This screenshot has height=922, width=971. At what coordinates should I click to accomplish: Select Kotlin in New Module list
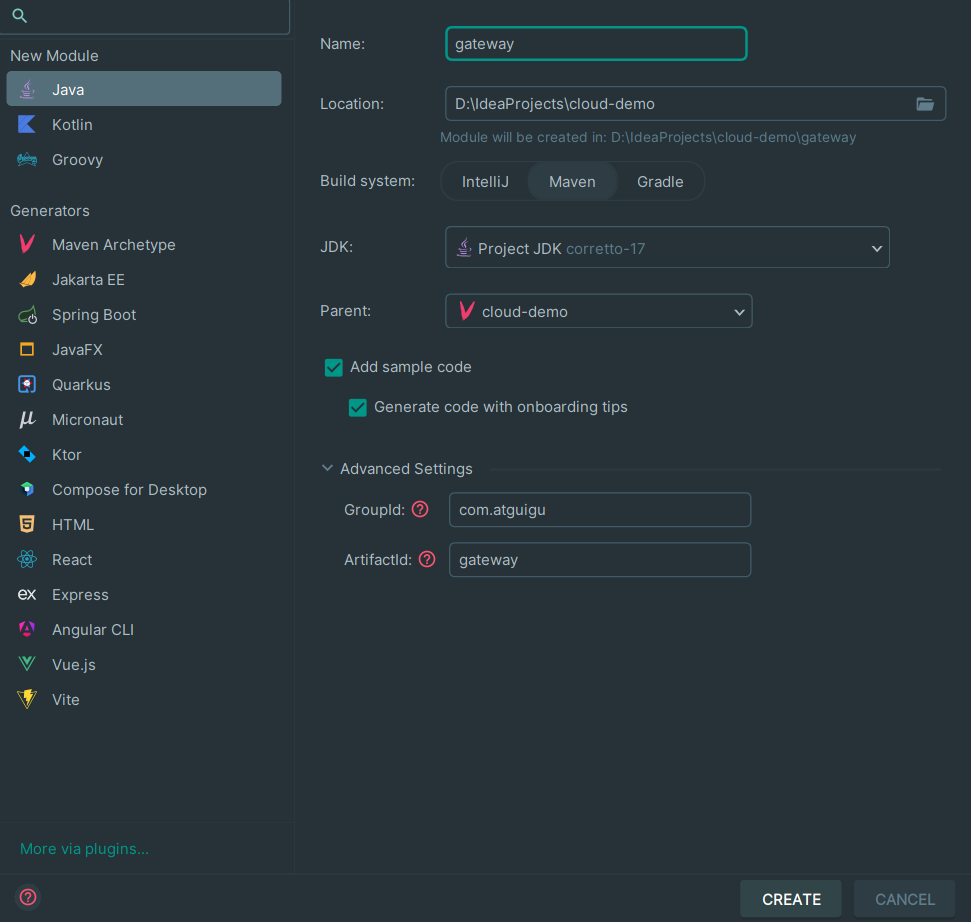click(144, 124)
